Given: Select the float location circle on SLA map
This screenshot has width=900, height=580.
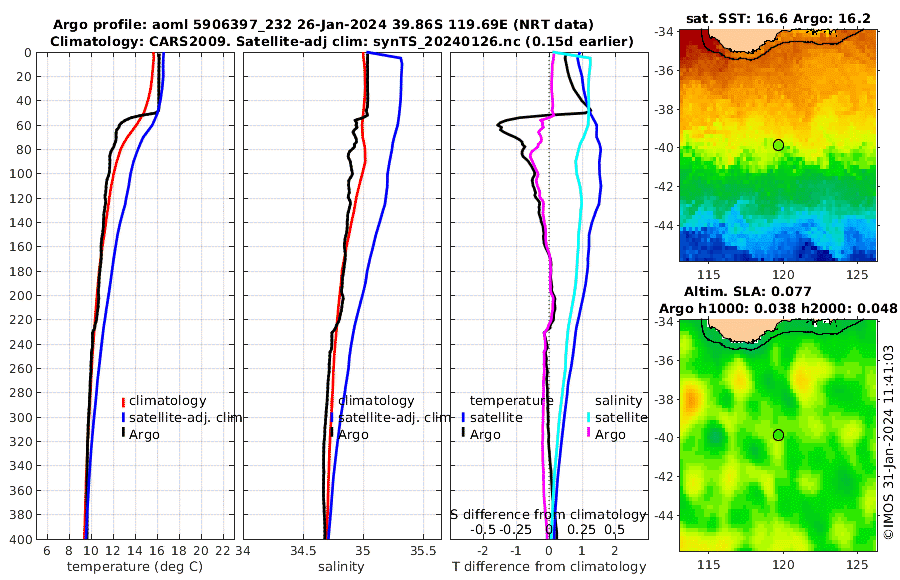Looking at the screenshot, I should [778, 435].
